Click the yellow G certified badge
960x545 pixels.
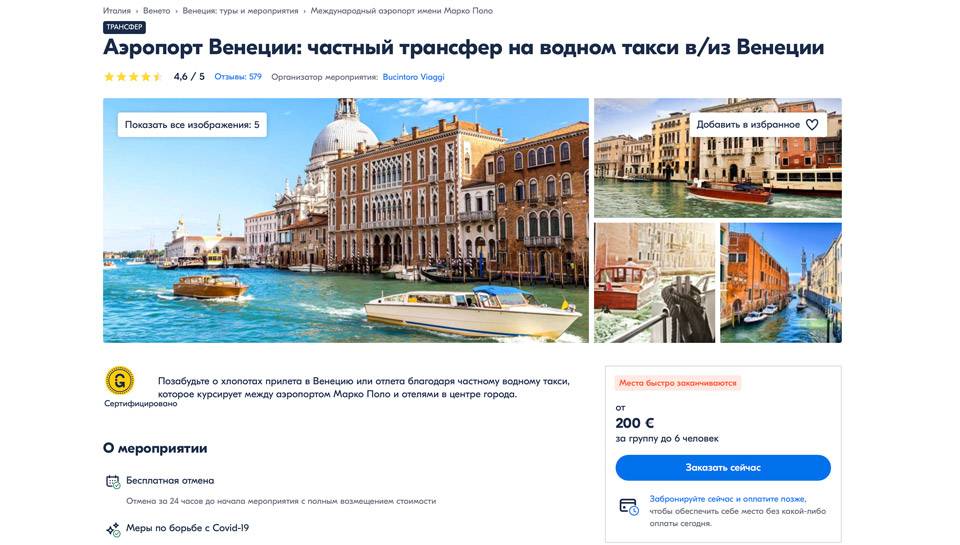[119, 380]
